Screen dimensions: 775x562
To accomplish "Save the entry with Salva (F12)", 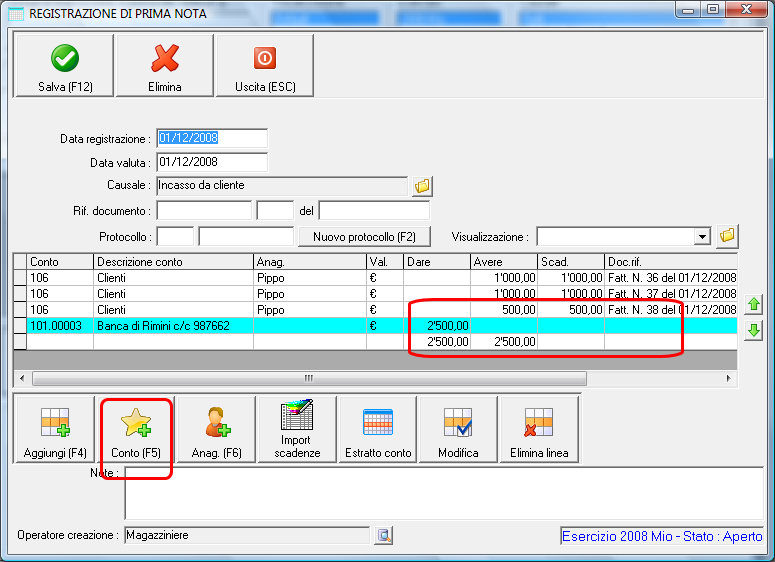I will tap(65, 65).
